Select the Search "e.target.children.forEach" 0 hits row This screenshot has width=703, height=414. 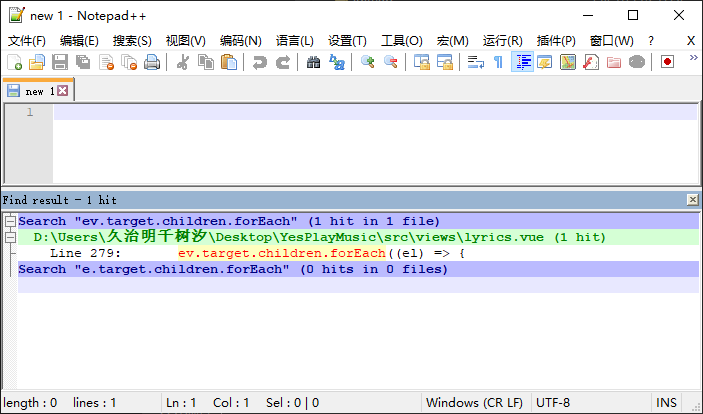[358, 269]
